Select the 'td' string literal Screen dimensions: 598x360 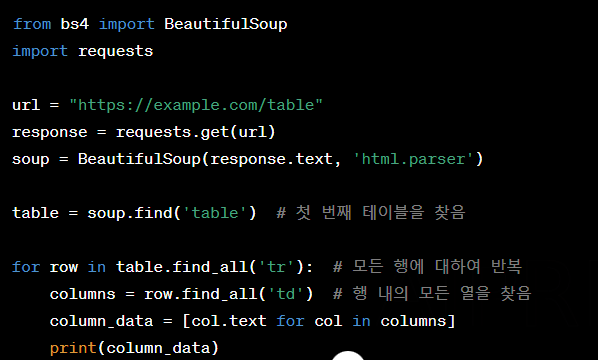pos(286,294)
